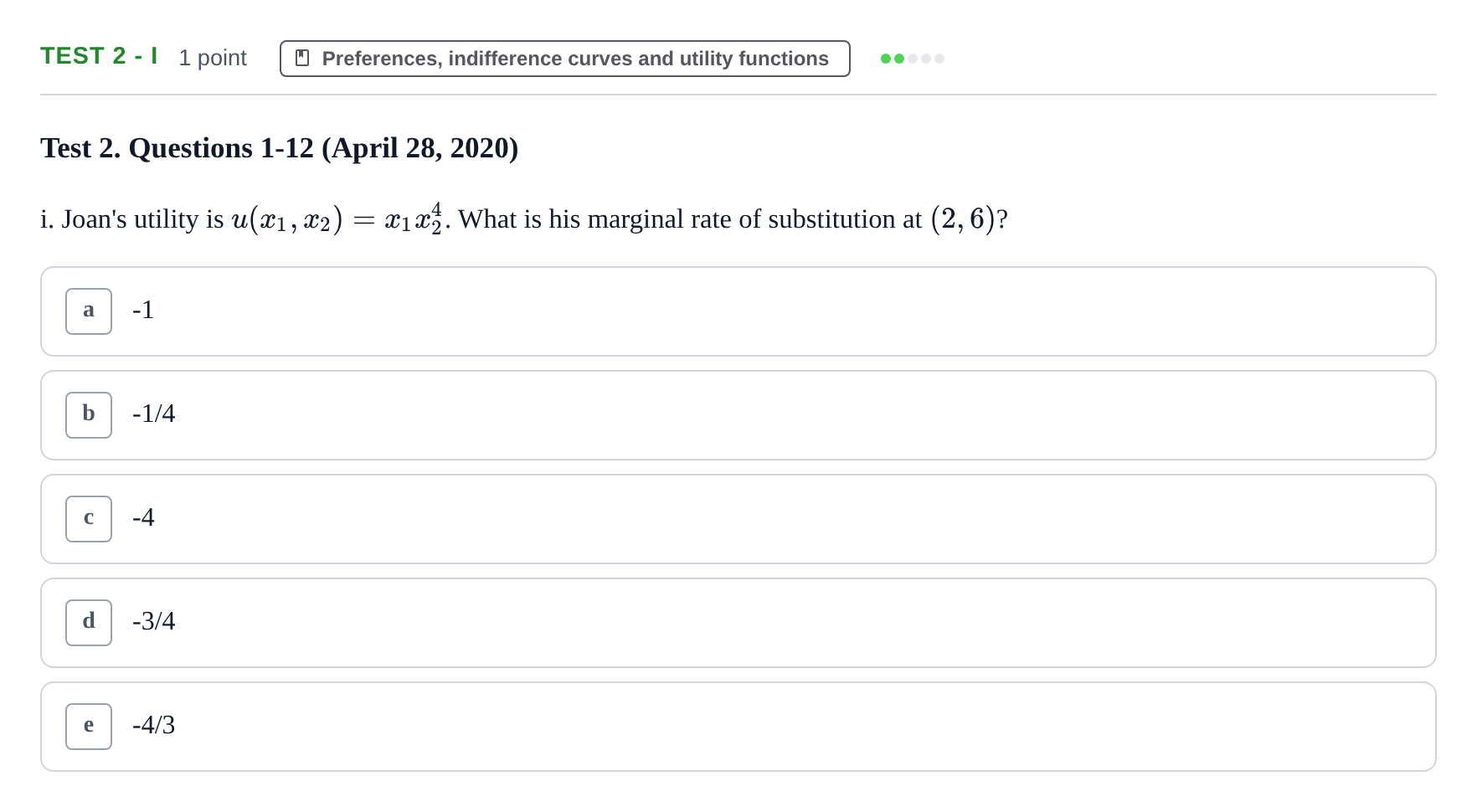Image resolution: width=1477 pixels, height=812 pixels.
Task: Open the Preferences, indifference curves topic tag
Action: pos(565,59)
